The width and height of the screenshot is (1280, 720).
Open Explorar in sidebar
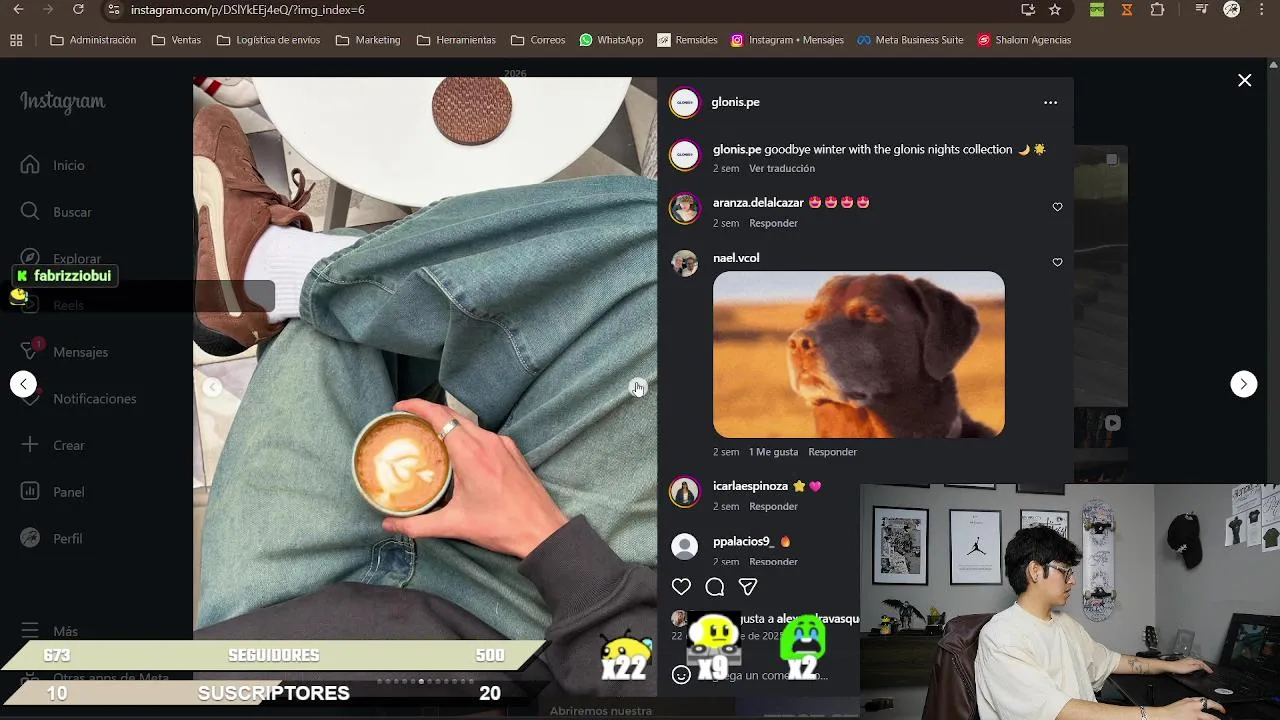click(x=61, y=258)
